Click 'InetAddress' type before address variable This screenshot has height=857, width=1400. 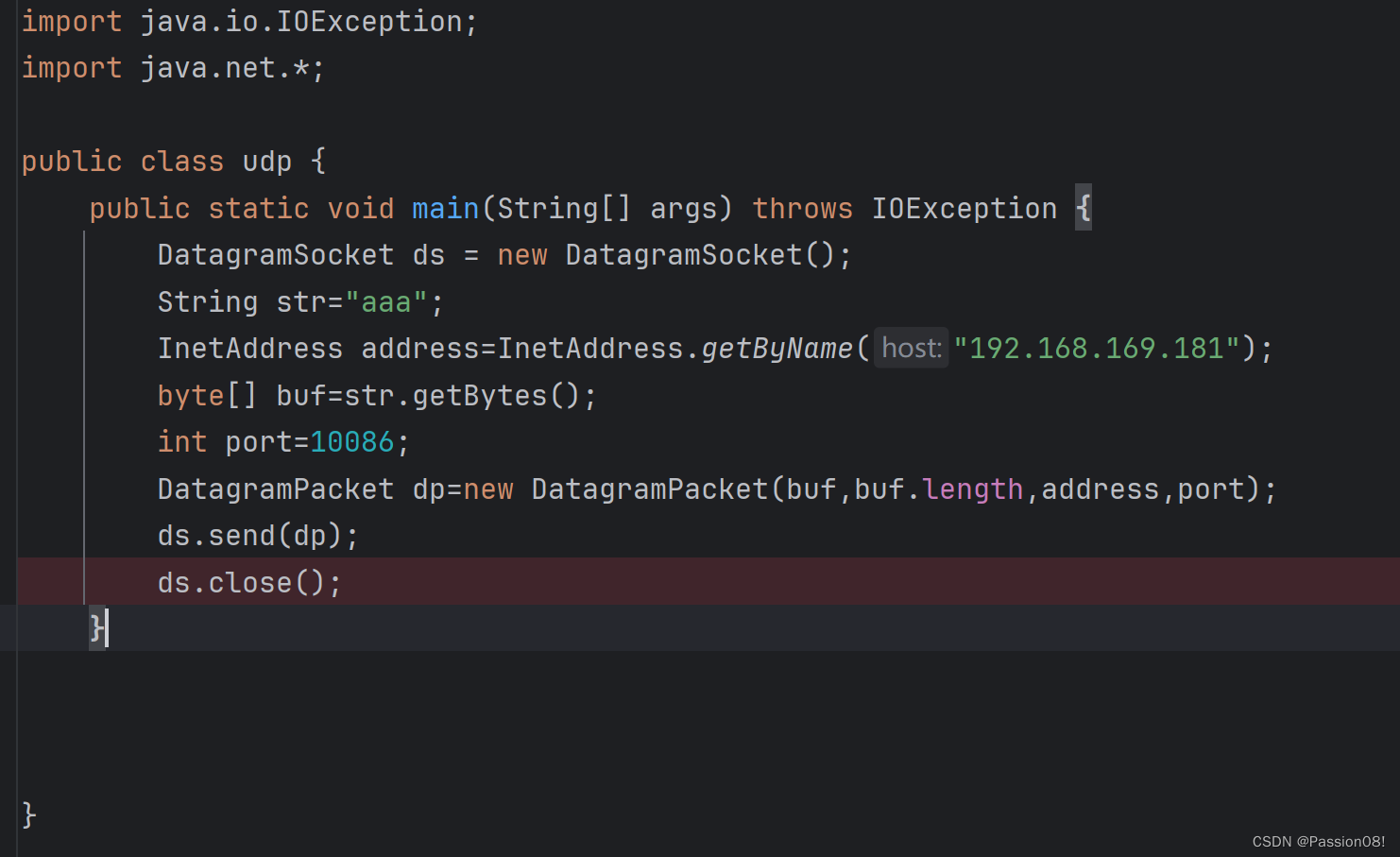click(x=250, y=349)
